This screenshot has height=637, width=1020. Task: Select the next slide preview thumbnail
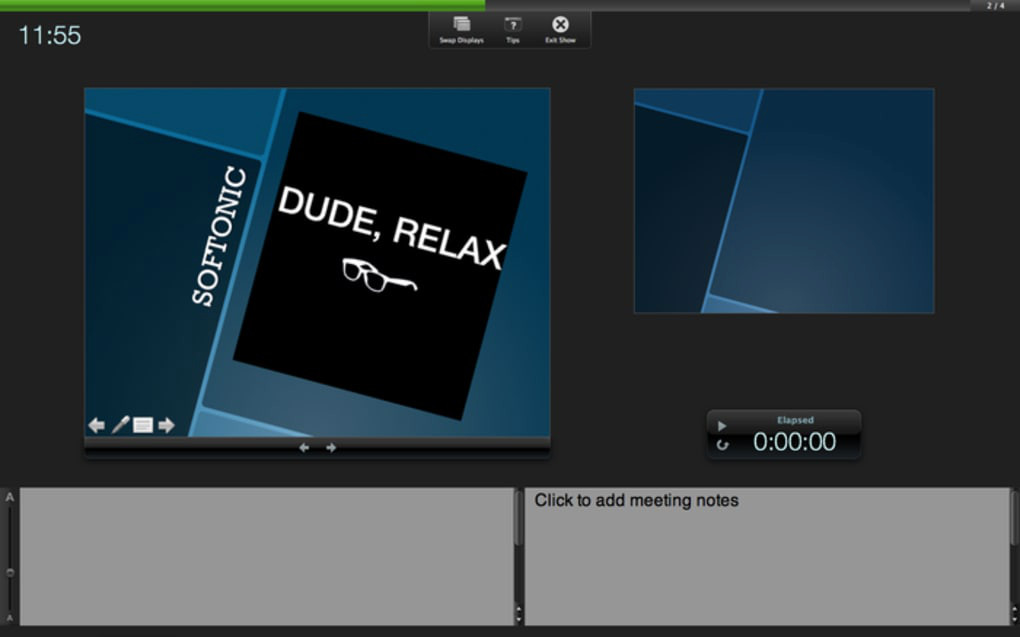784,201
